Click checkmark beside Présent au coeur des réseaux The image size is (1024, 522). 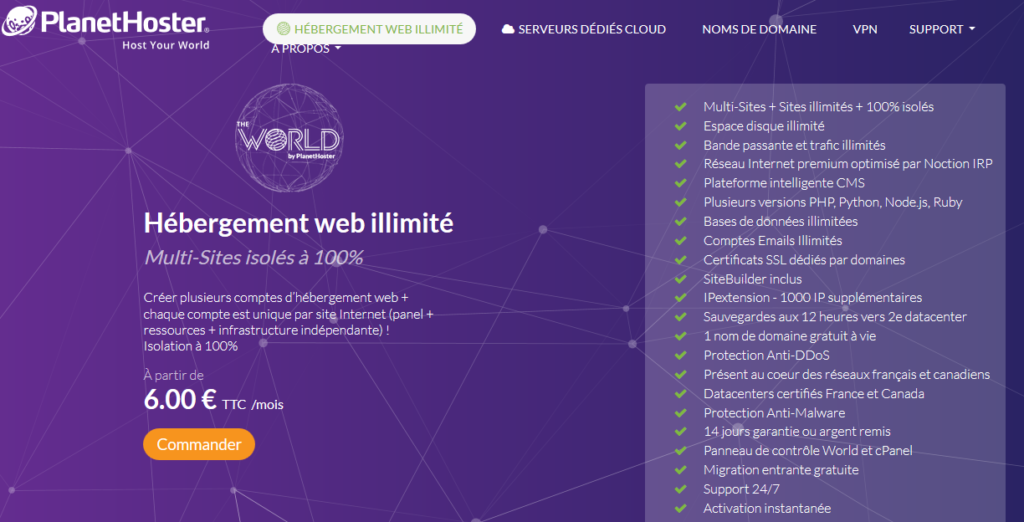pos(680,375)
